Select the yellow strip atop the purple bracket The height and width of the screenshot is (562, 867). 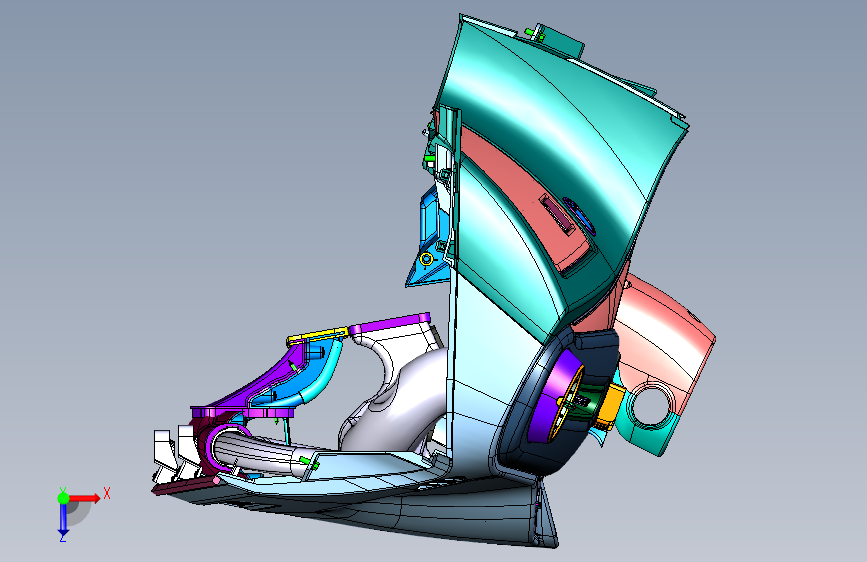click(x=317, y=335)
